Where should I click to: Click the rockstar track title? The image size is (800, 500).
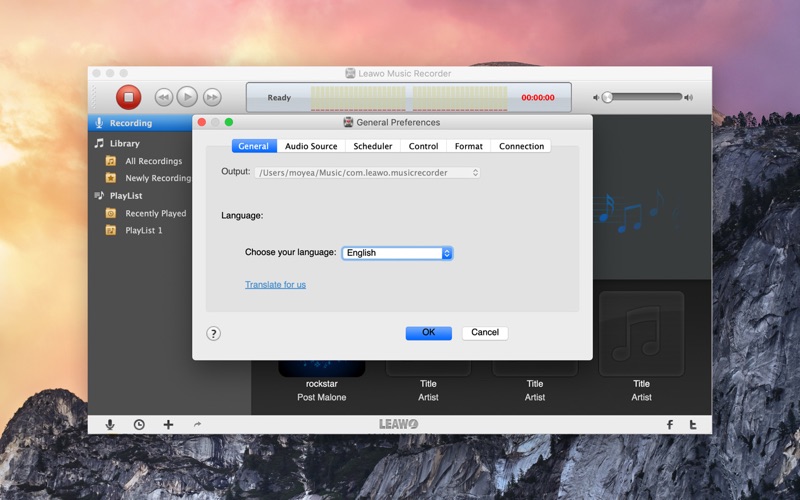pyautogui.click(x=321, y=384)
